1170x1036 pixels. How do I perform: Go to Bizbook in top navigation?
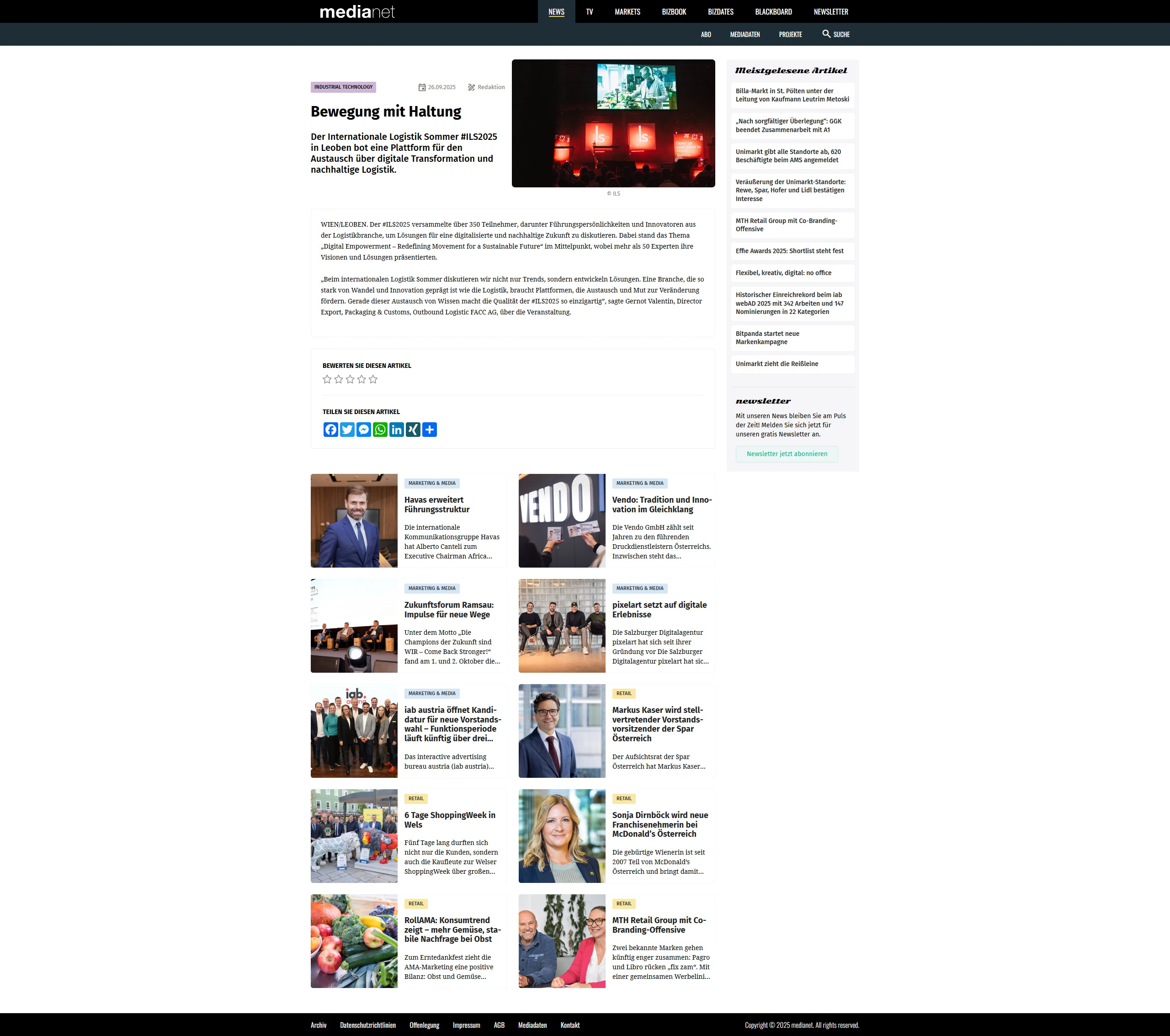coord(674,11)
